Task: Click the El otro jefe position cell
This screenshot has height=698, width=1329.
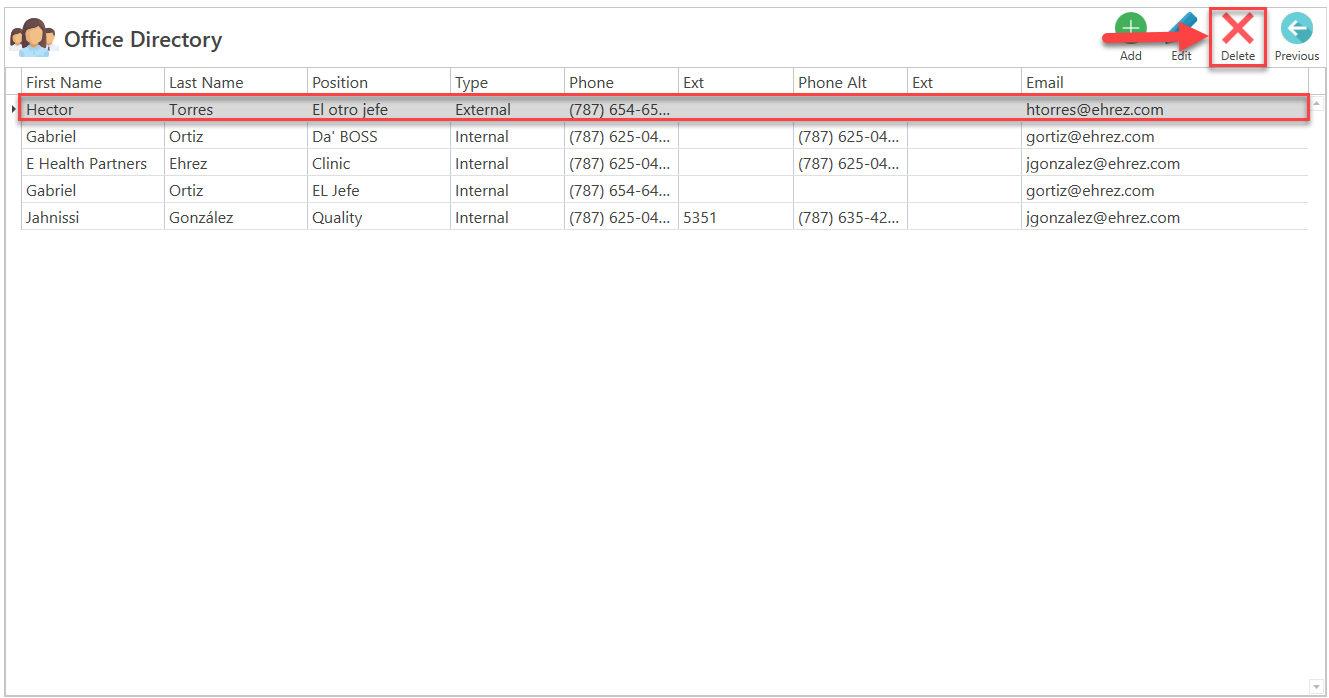Action: point(379,109)
